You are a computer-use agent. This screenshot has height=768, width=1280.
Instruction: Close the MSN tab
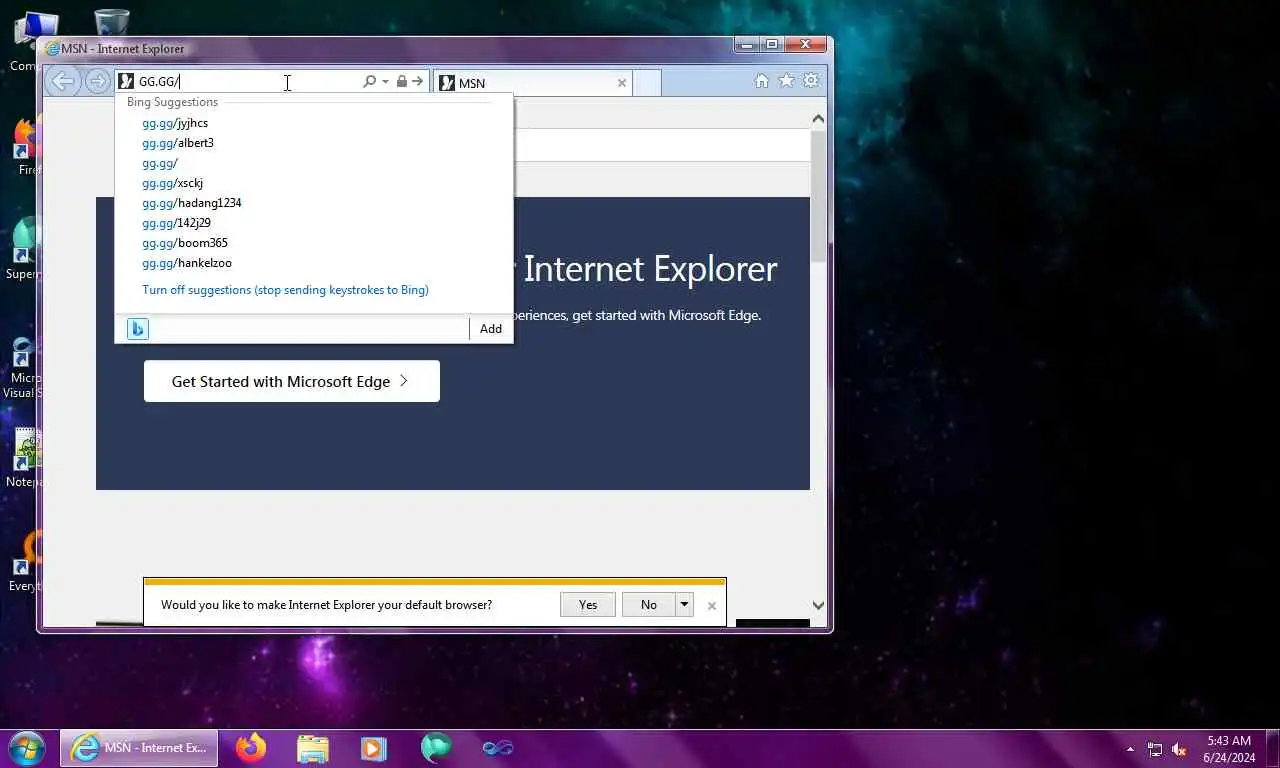tap(621, 83)
